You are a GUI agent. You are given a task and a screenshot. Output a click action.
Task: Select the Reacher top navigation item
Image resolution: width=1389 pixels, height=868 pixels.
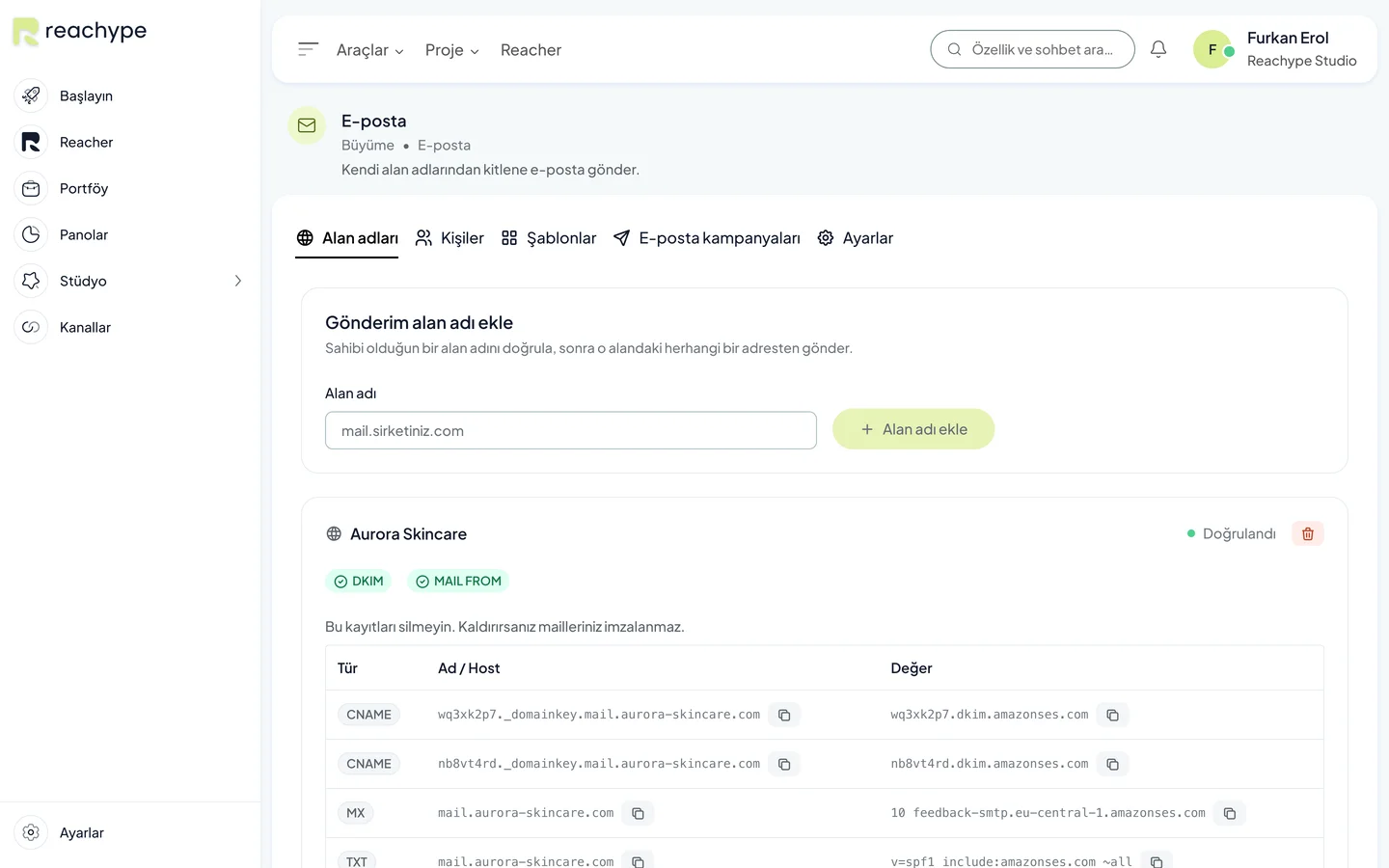pos(531,50)
